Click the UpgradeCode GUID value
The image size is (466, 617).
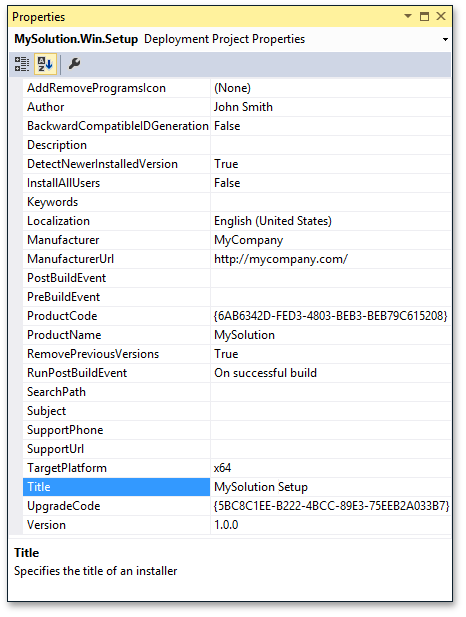330,506
